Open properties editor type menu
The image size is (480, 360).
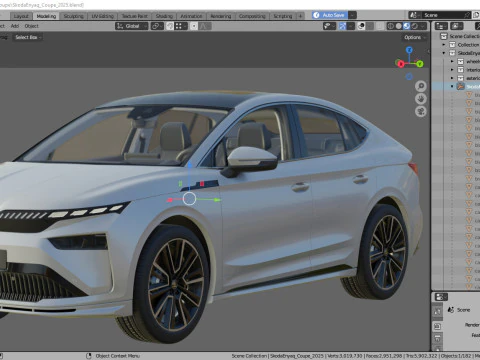(x=441, y=297)
